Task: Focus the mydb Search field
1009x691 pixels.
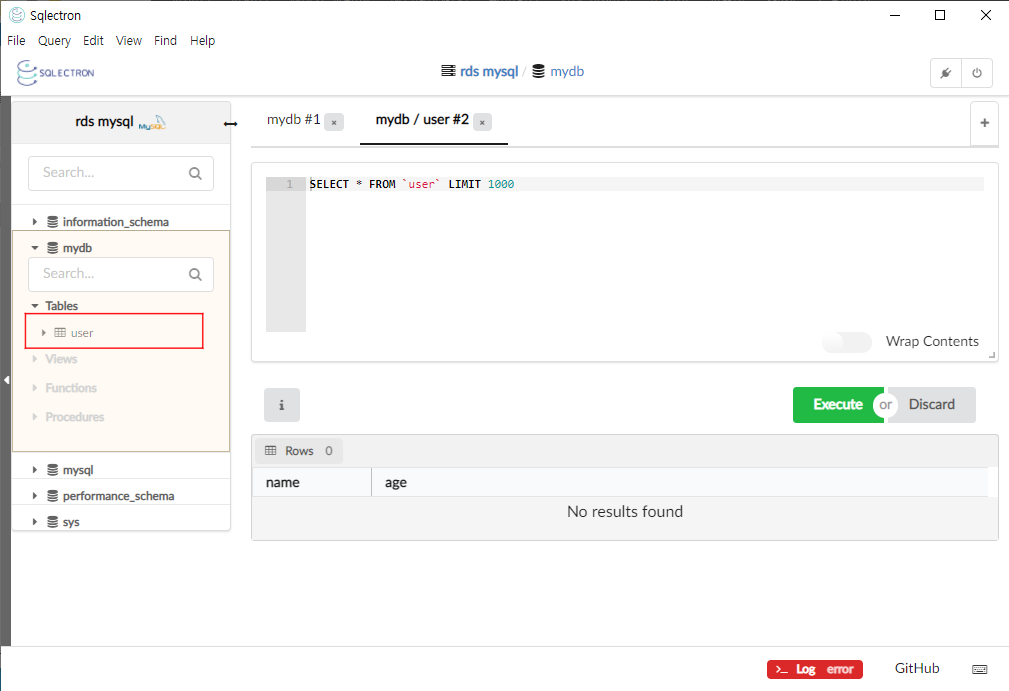Action: click(121, 275)
